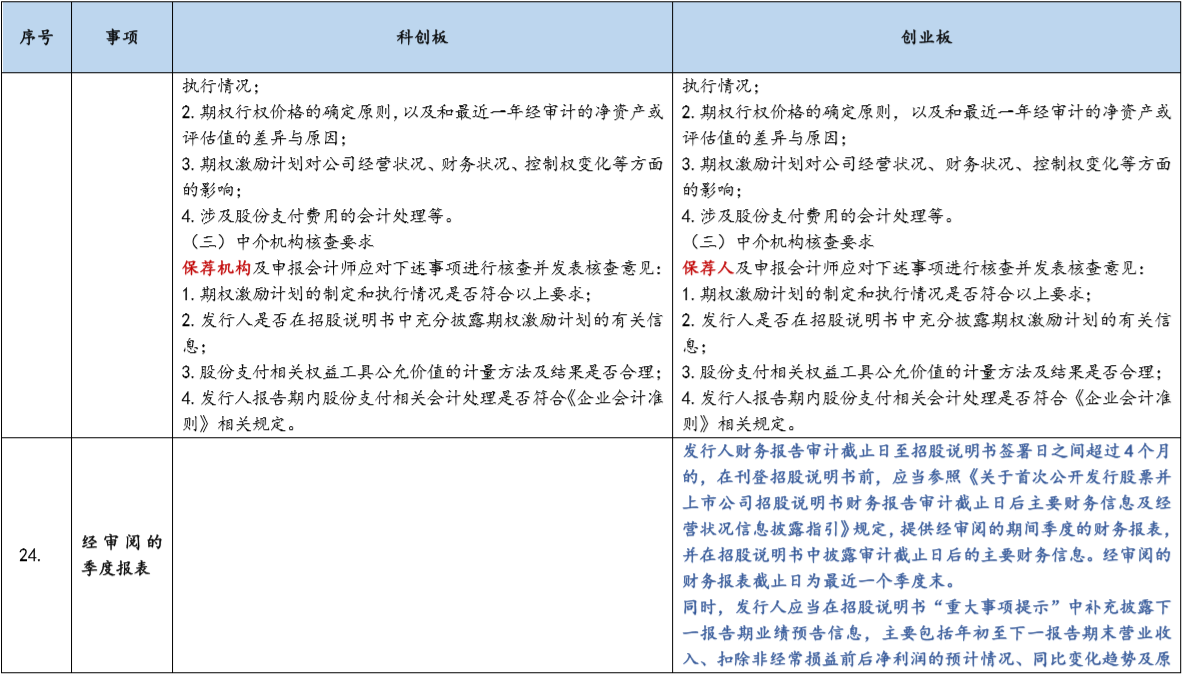Click 4. 发行人报告期内股份支付 line in 创业板
1183x675 pixels.
926,397
